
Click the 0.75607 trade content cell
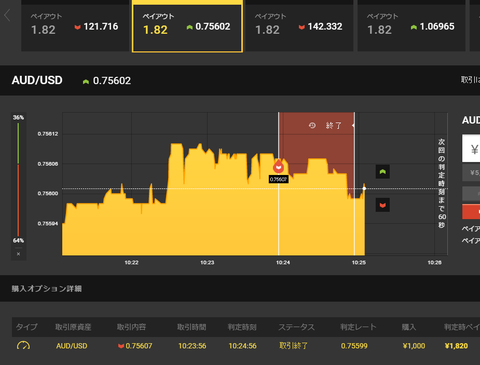pos(135,346)
